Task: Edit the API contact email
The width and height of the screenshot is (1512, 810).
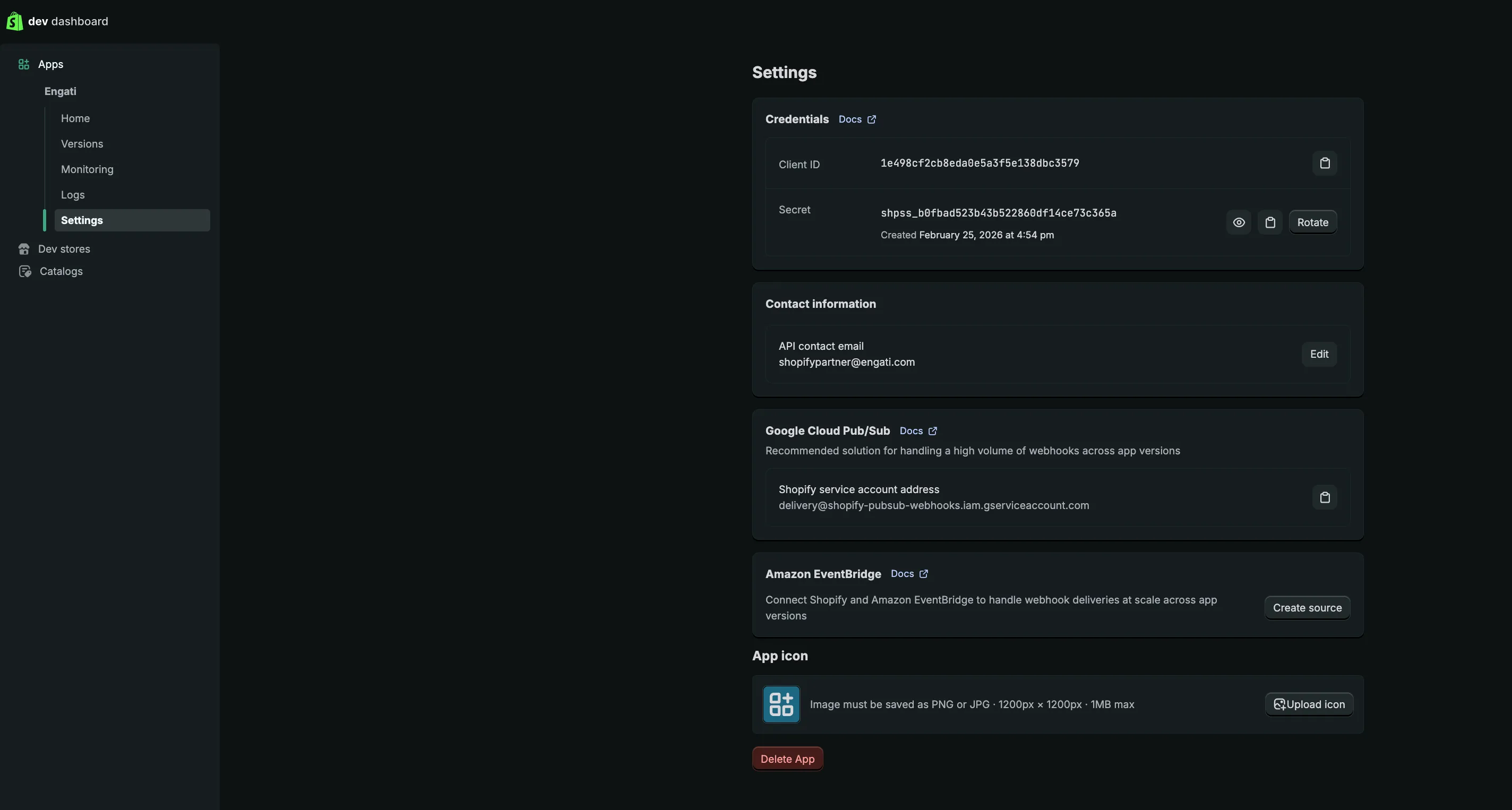Action: tap(1319, 355)
